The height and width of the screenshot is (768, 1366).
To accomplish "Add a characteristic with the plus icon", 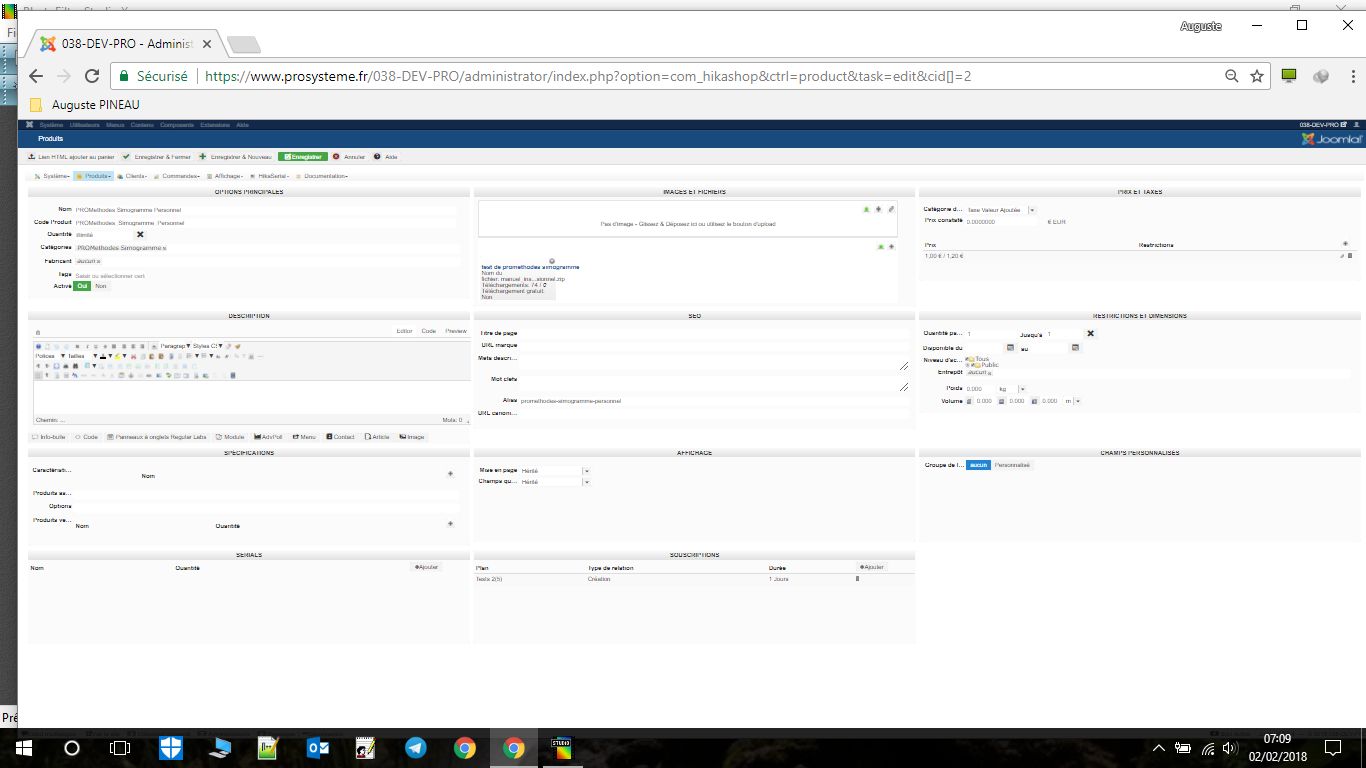I will click(x=450, y=473).
